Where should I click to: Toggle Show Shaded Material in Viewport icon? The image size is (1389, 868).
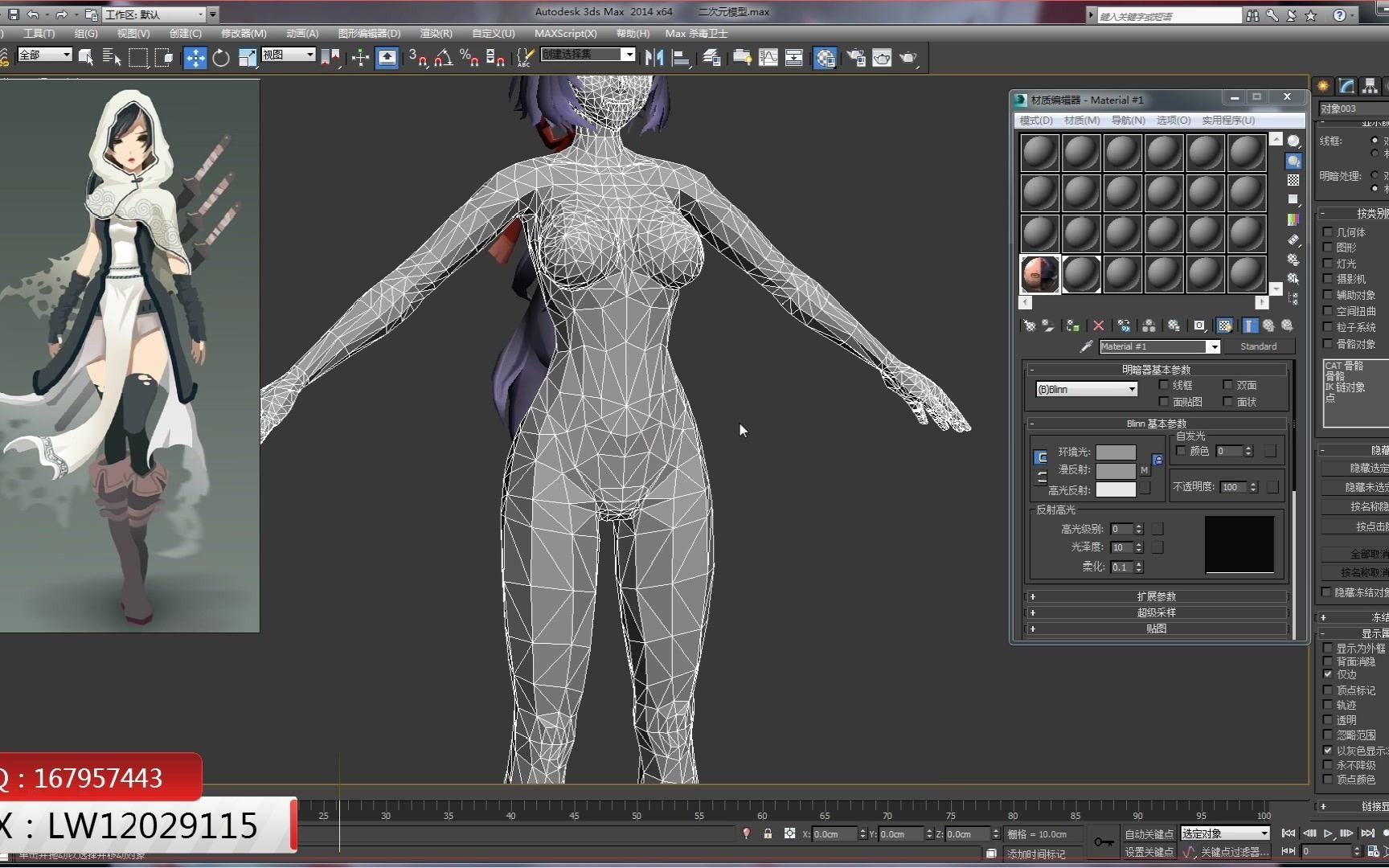[x=1224, y=325]
